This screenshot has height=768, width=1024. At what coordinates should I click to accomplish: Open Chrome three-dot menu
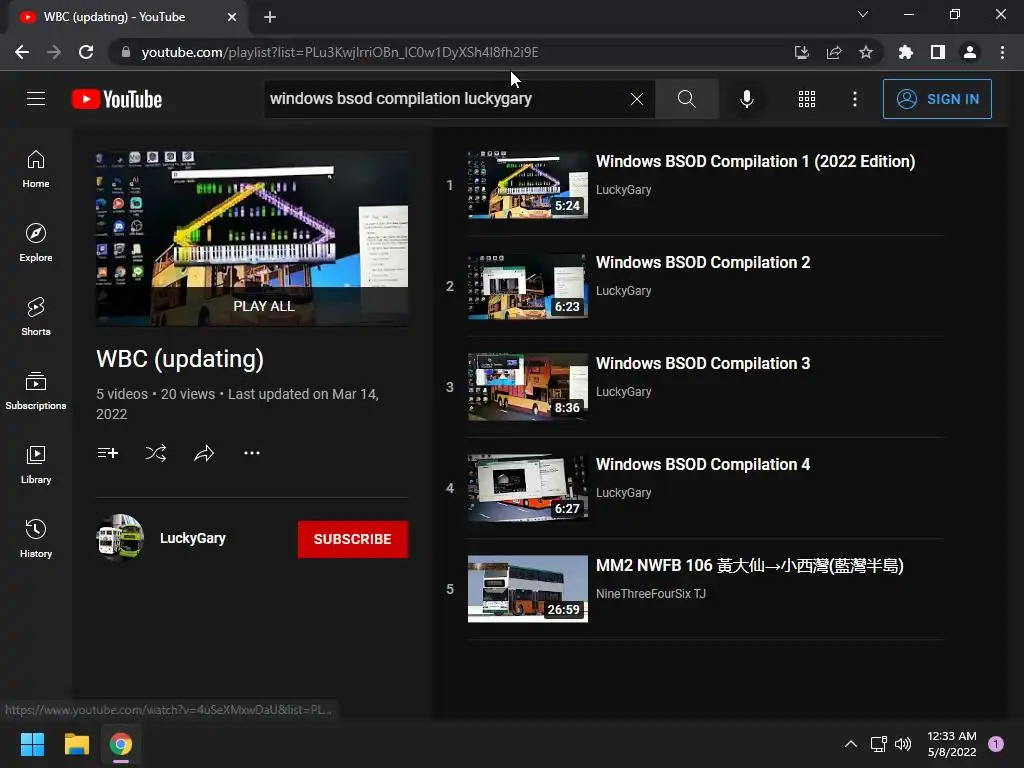(1002, 52)
